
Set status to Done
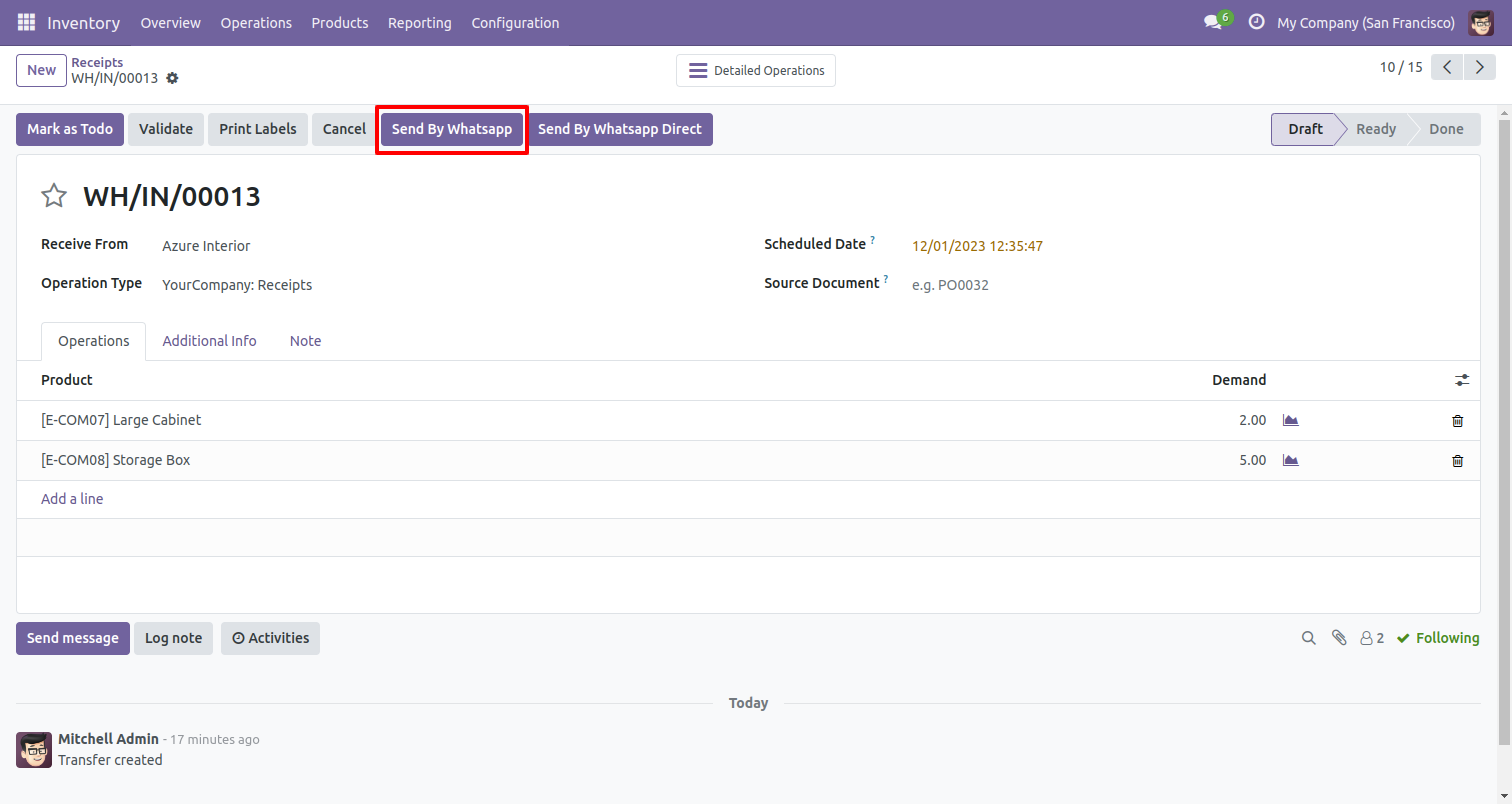[x=1446, y=129]
